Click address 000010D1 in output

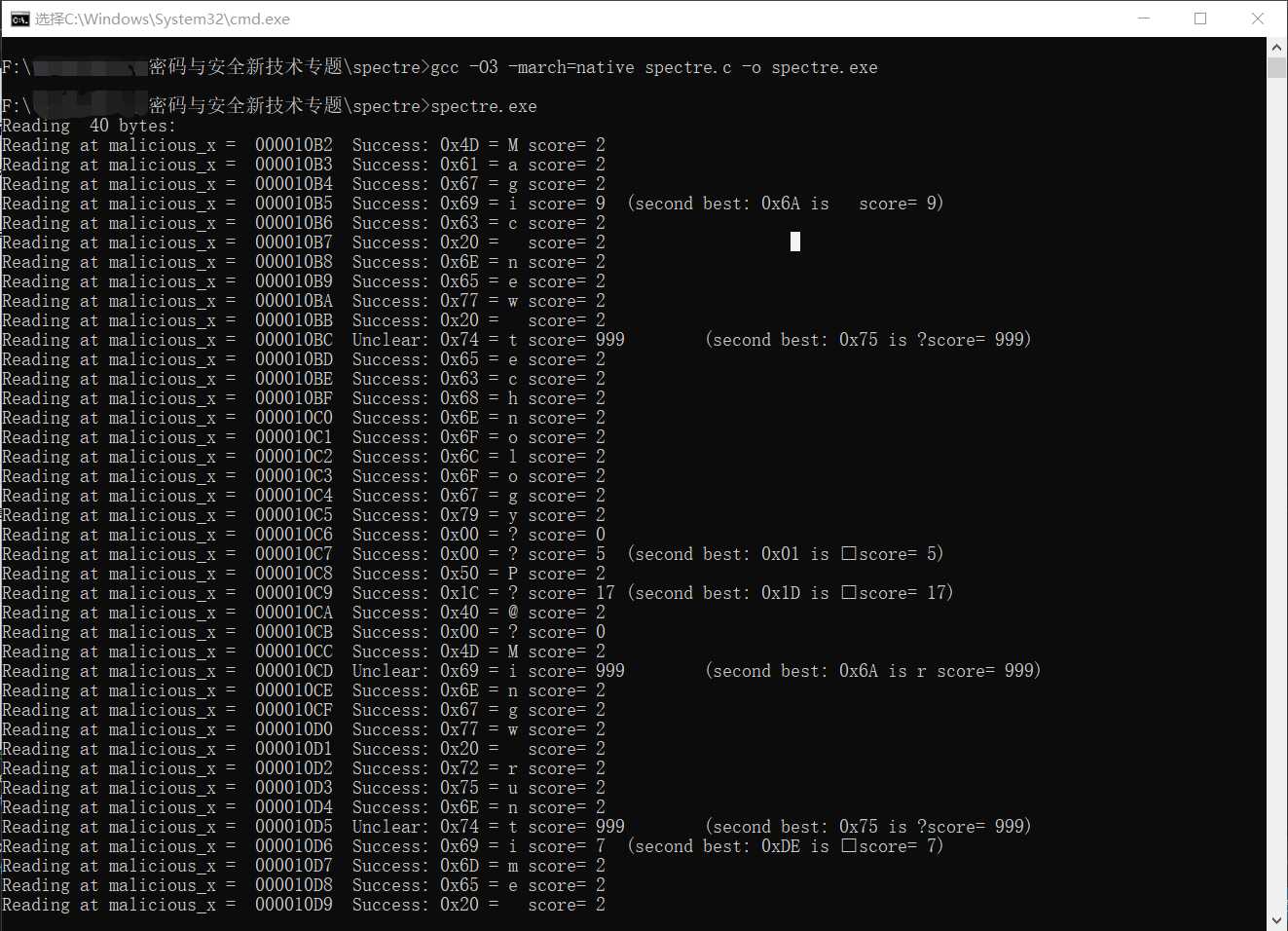click(294, 749)
